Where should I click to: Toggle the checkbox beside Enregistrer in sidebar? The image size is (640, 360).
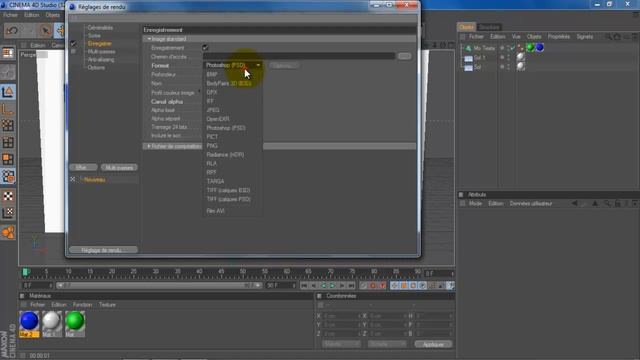pyautogui.click(x=73, y=43)
